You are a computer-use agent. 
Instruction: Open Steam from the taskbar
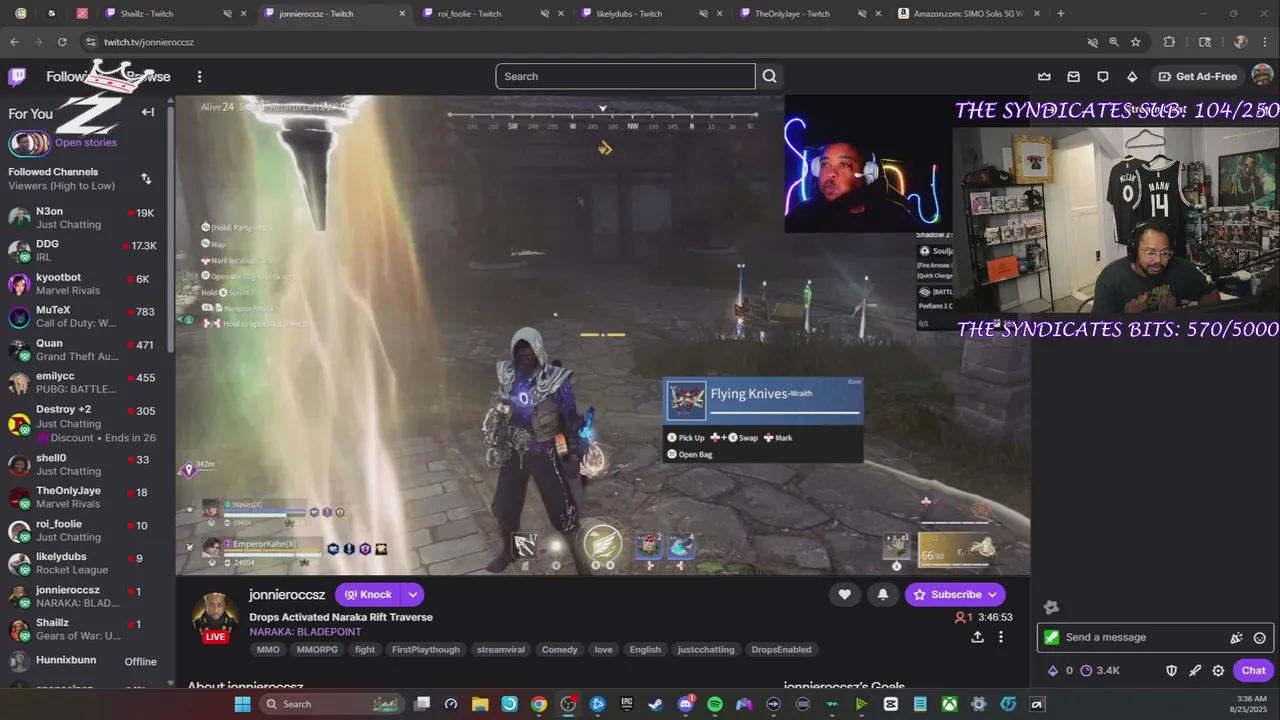[656, 704]
